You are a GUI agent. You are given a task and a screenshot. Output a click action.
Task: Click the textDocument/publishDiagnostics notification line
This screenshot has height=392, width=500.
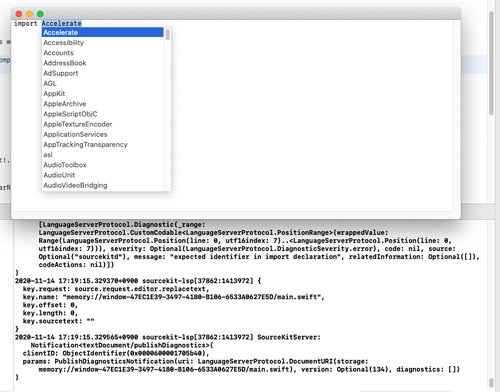pos(122,345)
